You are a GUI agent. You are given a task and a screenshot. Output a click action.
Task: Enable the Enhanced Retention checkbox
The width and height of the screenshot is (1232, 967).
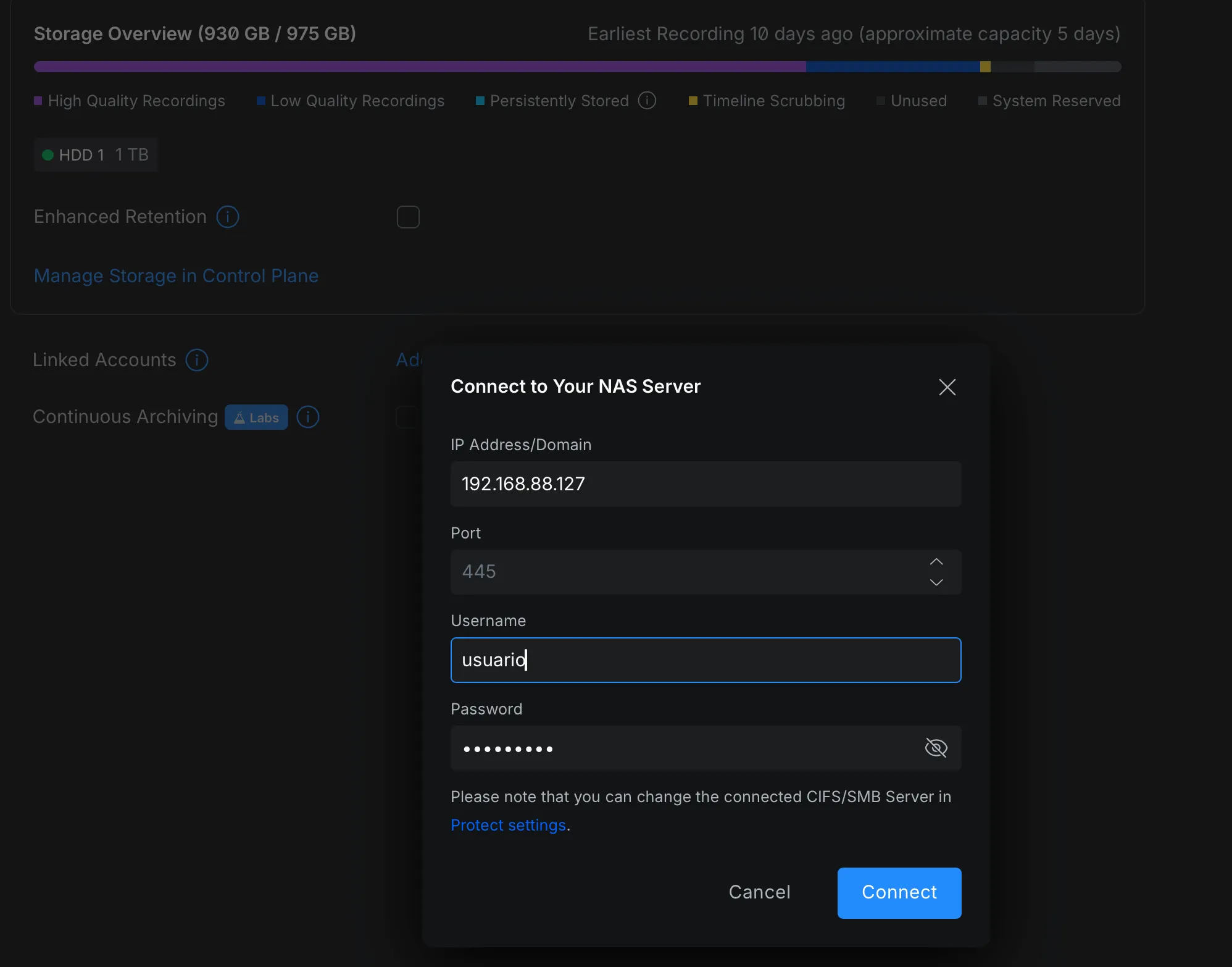click(408, 217)
